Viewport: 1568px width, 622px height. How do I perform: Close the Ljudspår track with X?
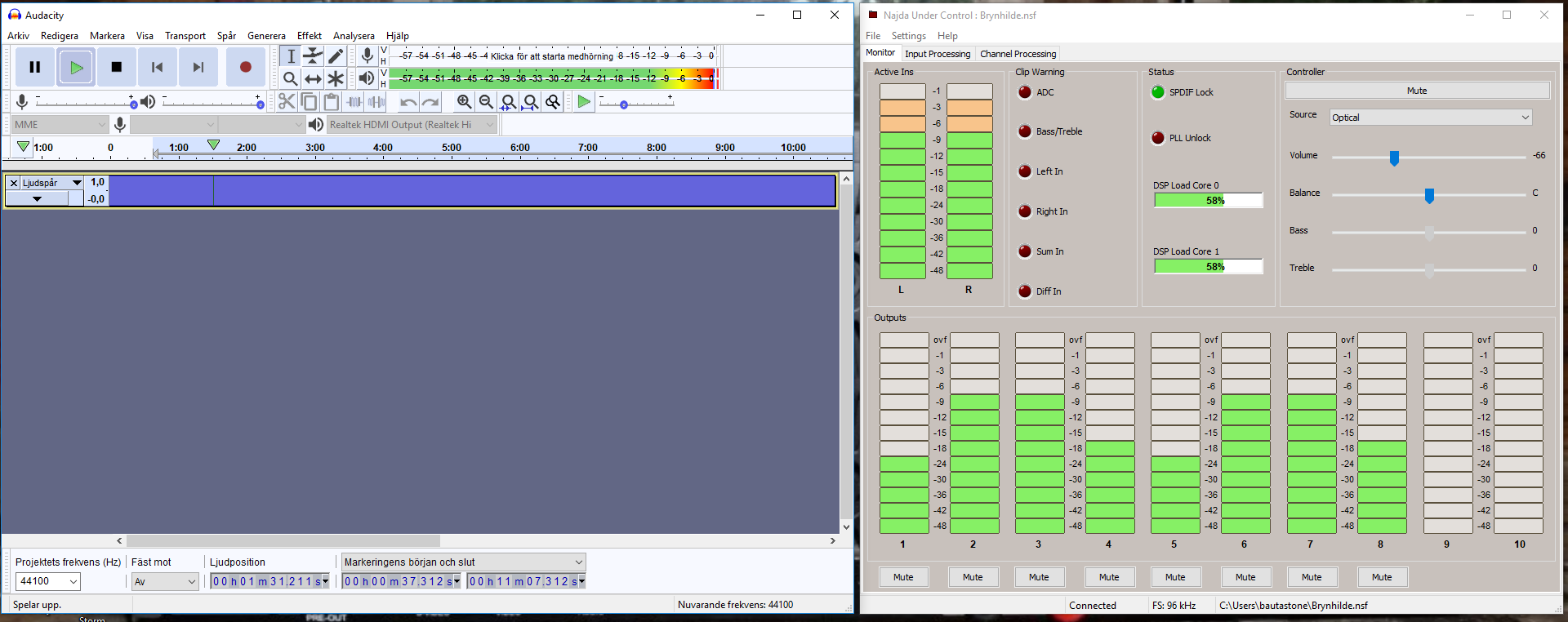(13, 183)
